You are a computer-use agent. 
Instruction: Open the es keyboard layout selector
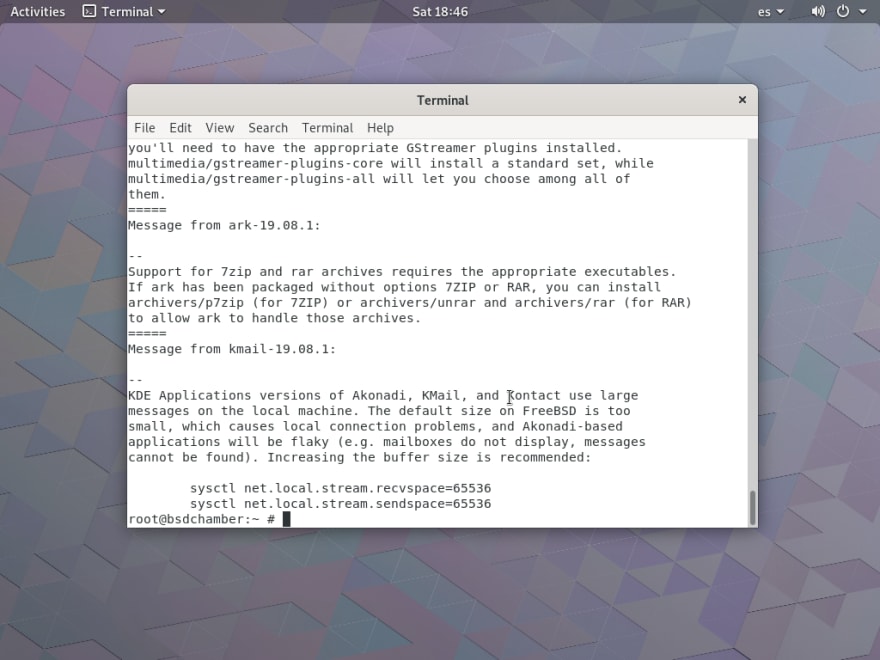771,11
